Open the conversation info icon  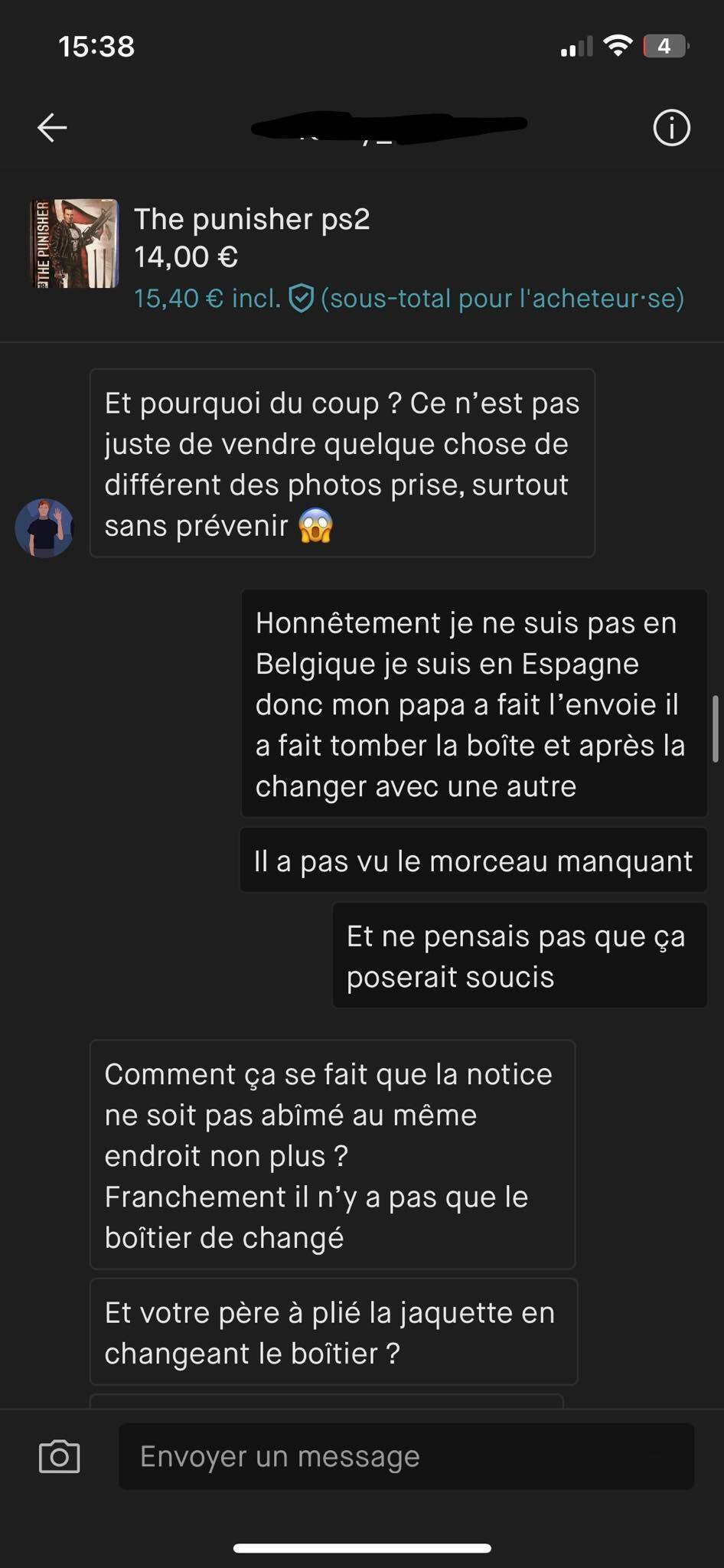pos(671,127)
